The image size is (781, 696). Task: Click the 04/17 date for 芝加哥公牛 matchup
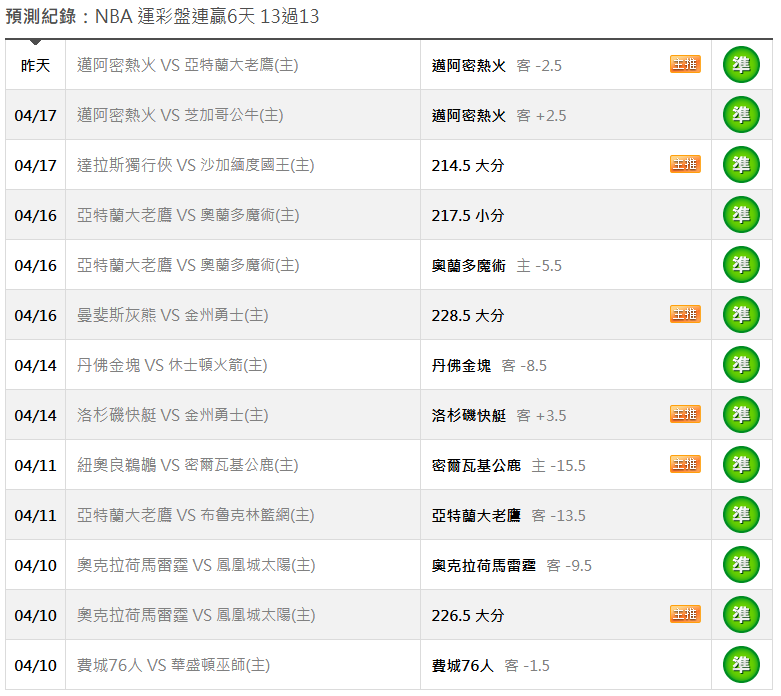[x=35, y=116]
